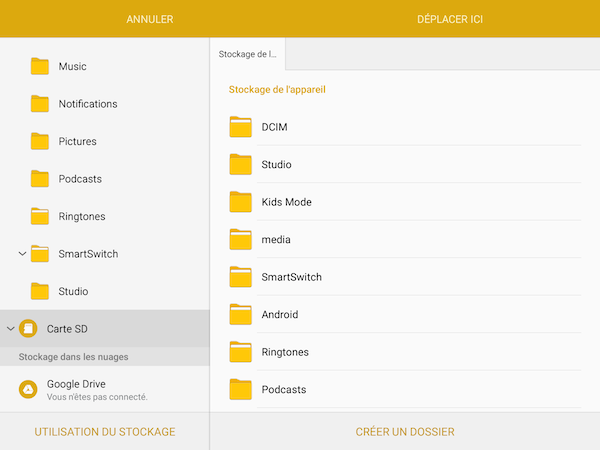This screenshot has width=600, height=450.
Task: Open UTILISATION DU STOCKAGE
Action: (x=105, y=432)
